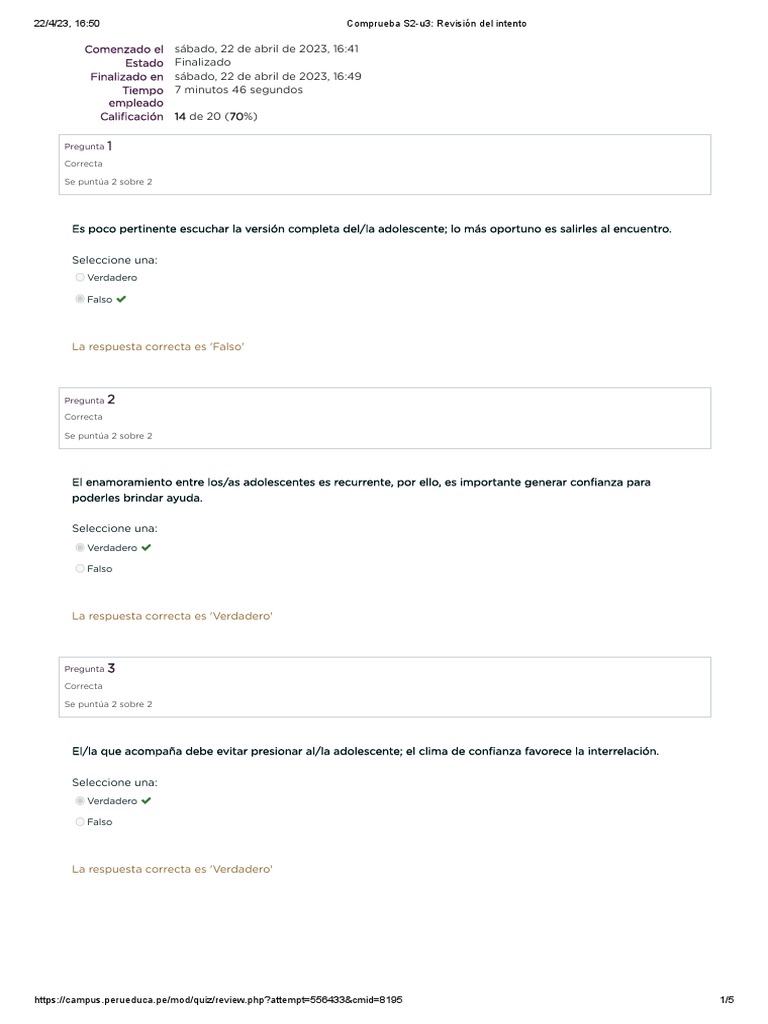Click the Pregunta 3 header label

coord(89,668)
